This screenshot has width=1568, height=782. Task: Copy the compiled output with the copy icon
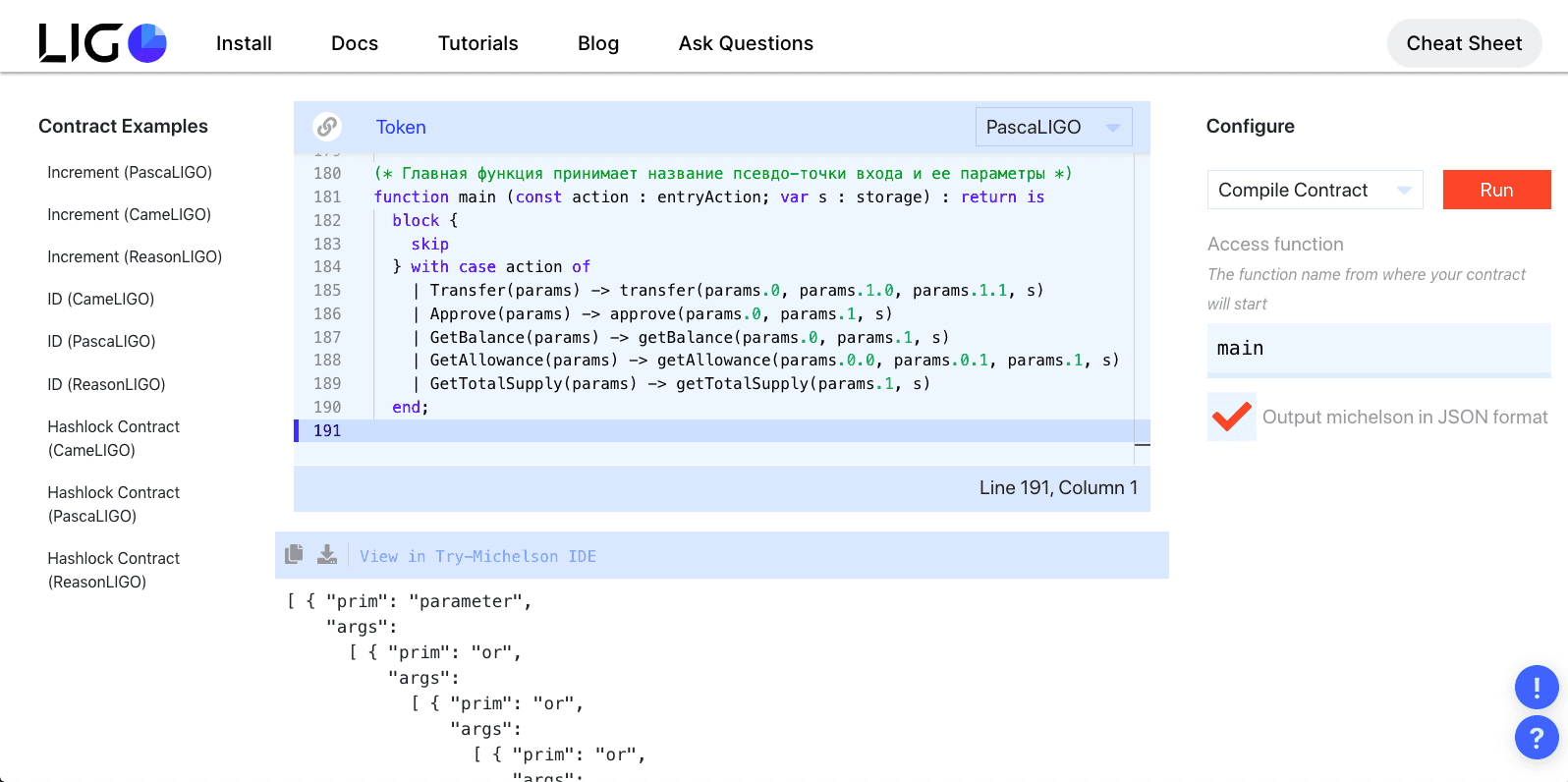(294, 555)
